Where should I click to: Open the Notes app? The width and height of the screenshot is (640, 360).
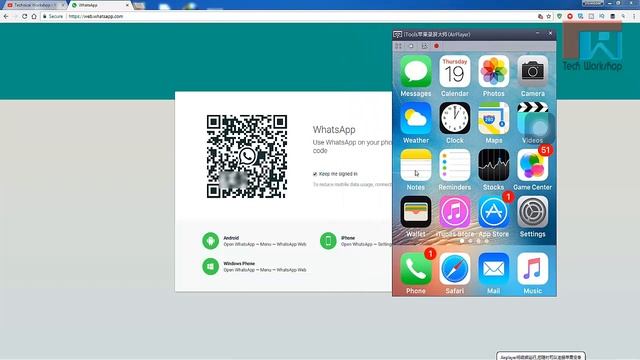(416, 165)
